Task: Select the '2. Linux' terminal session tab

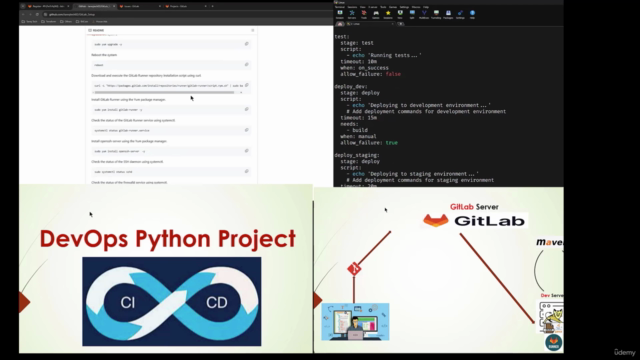Action: pos(369,24)
